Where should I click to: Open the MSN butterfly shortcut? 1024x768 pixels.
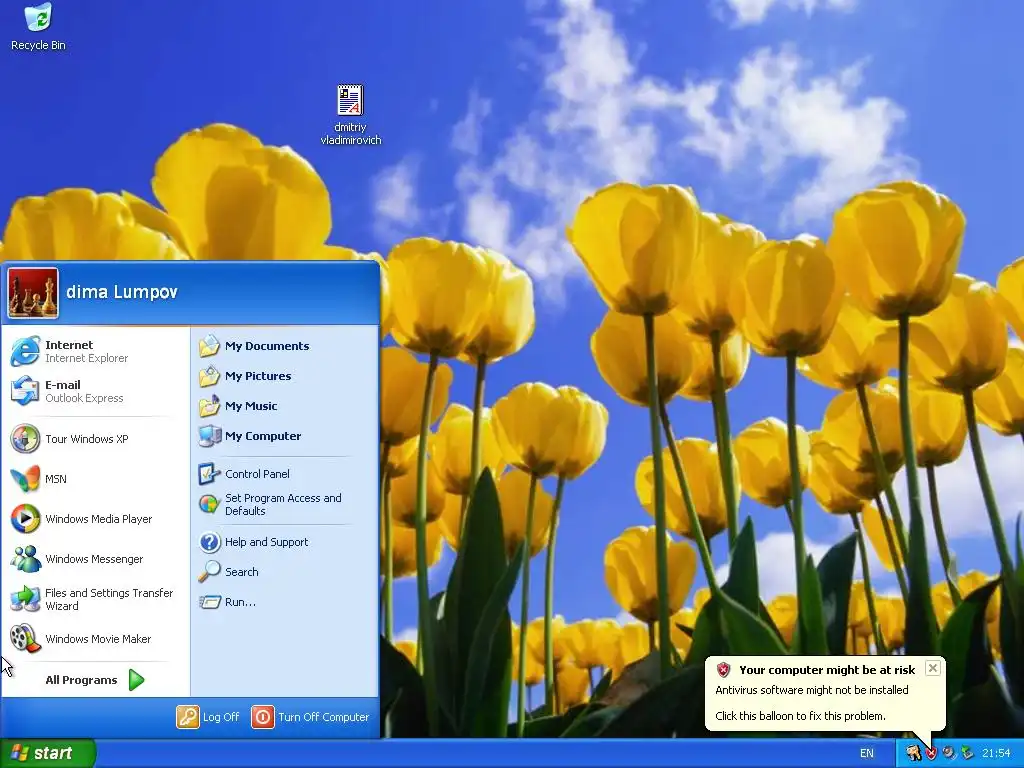coord(95,479)
